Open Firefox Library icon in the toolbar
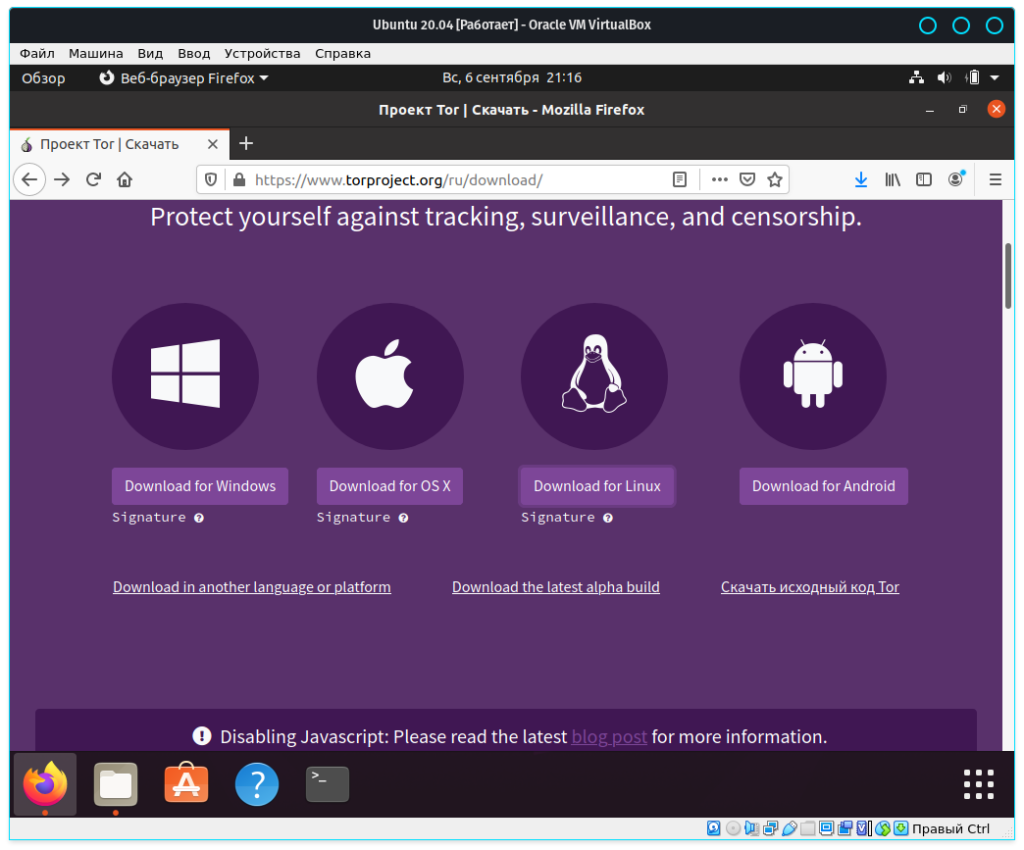This screenshot has height=850, width=1024. (892, 180)
